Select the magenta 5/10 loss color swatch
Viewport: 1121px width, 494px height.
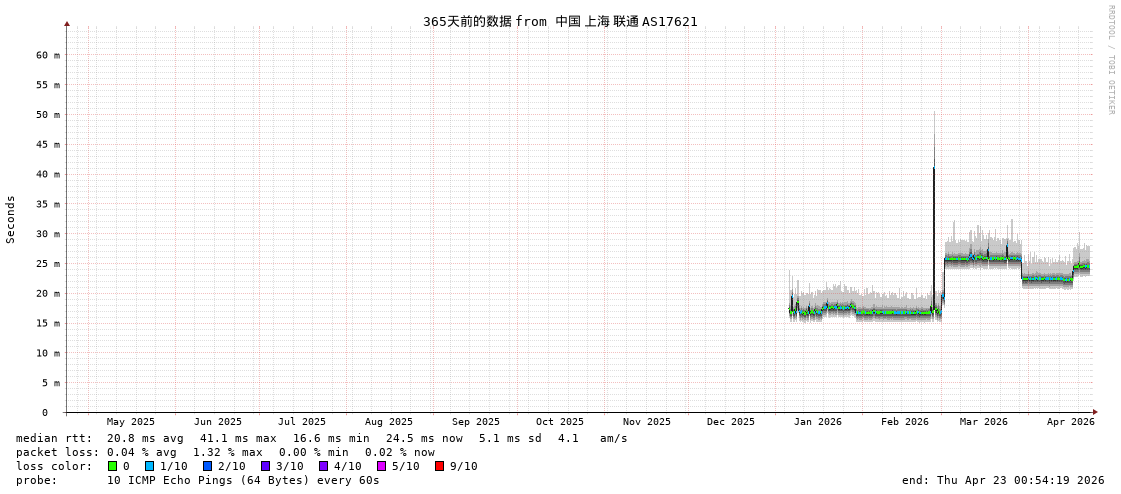click(x=381, y=466)
